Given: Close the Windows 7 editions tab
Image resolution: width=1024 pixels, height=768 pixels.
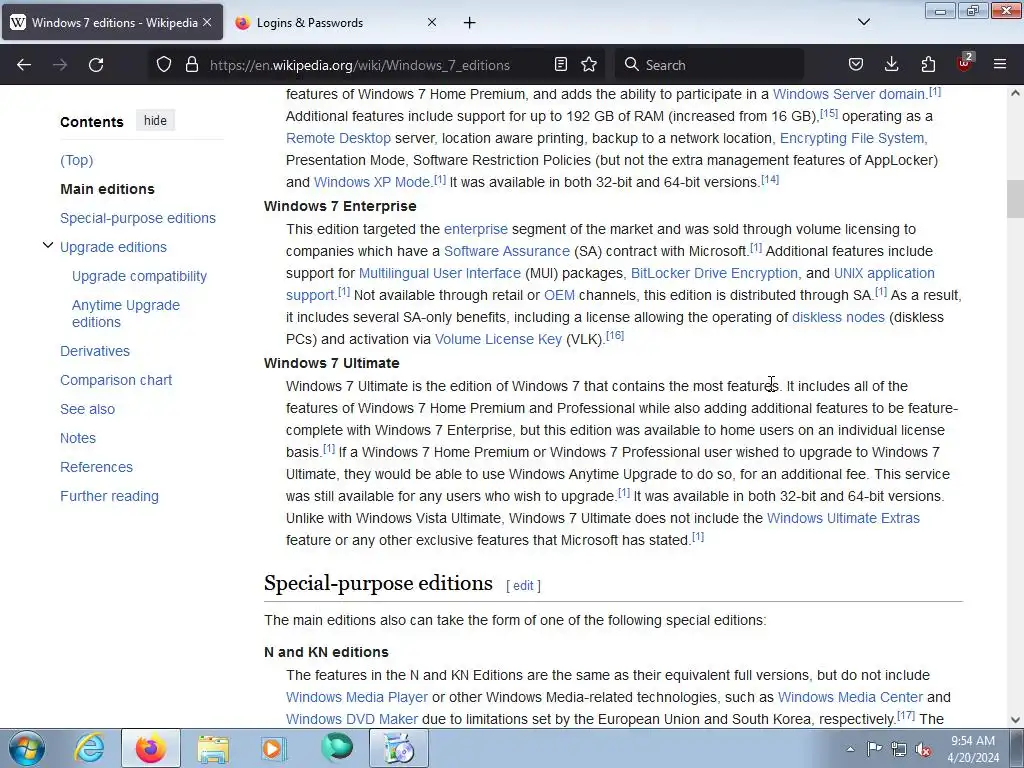Looking at the screenshot, I should [x=207, y=22].
